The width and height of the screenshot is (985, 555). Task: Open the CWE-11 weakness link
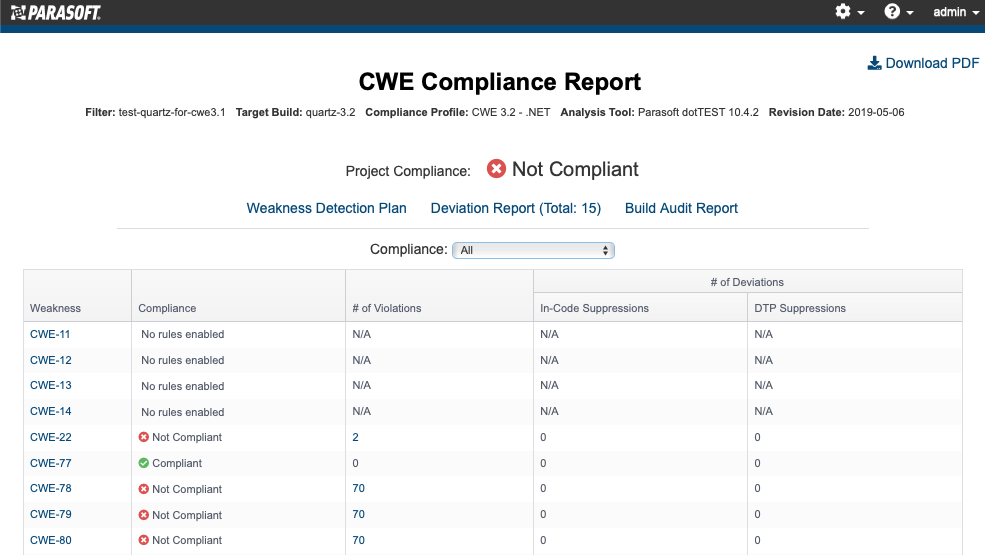point(50,334)
